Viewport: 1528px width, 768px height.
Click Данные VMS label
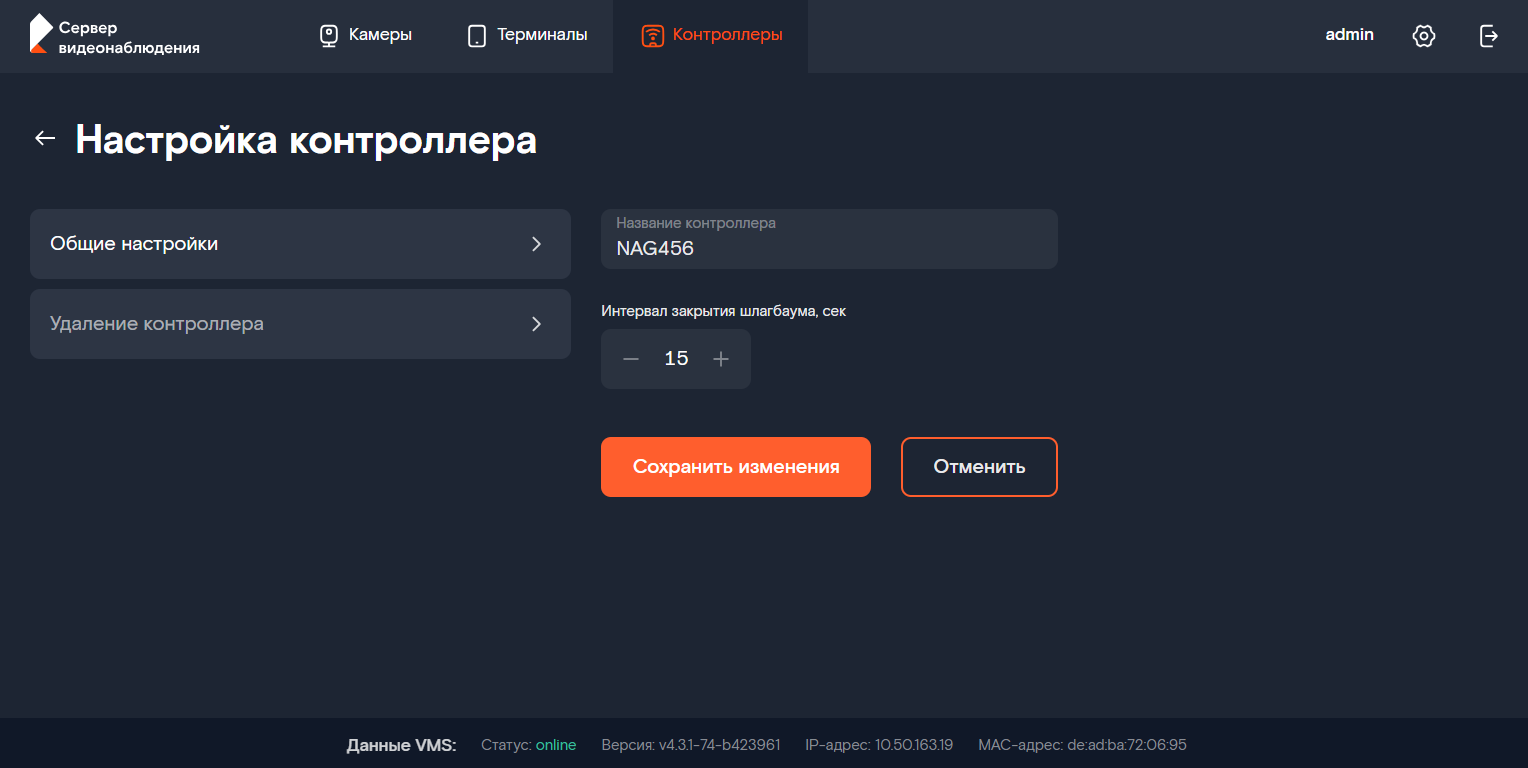click(401, 745)
